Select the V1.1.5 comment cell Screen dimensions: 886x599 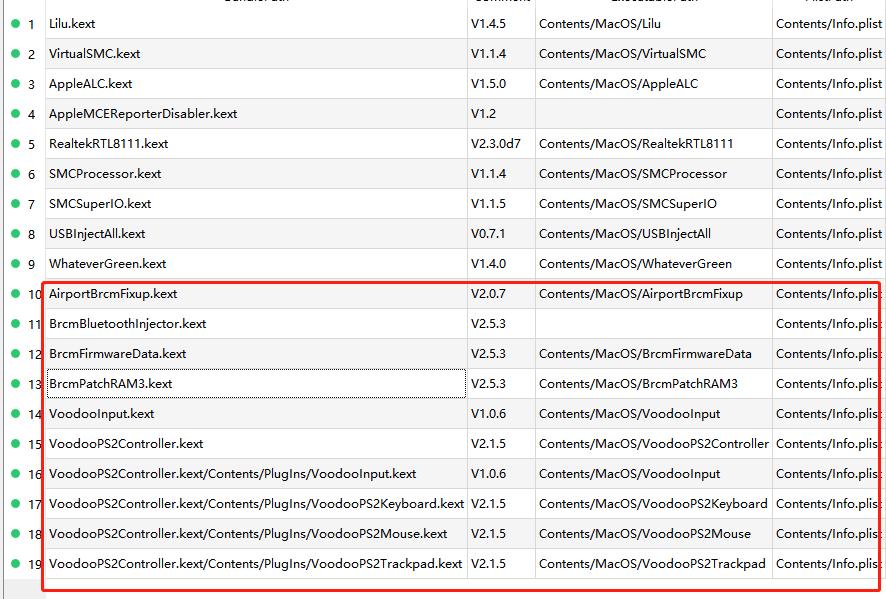coord(501,203)
